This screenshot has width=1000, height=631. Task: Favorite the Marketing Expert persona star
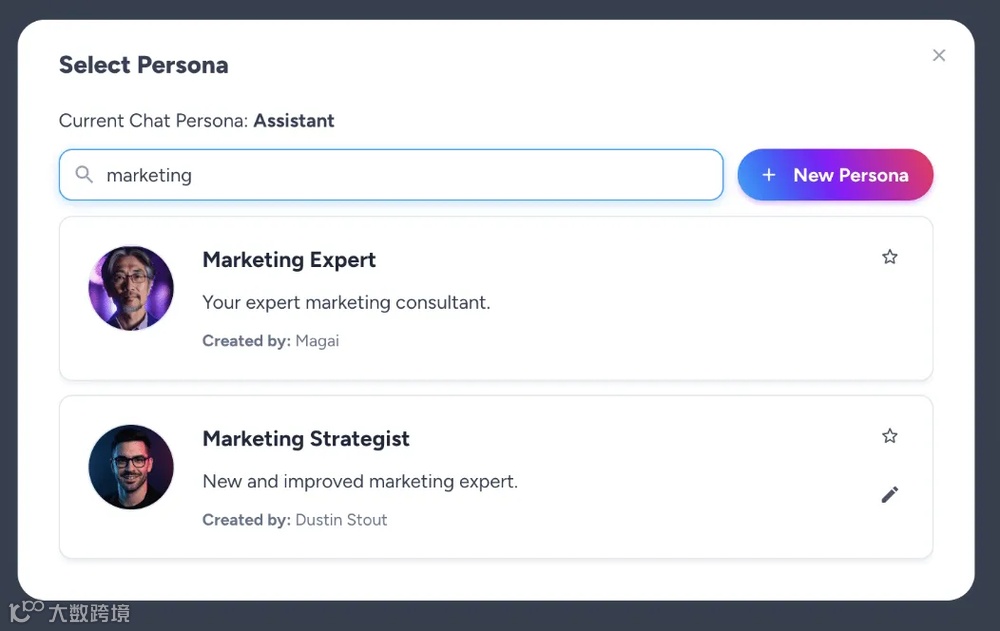click(x=890, y=257)
